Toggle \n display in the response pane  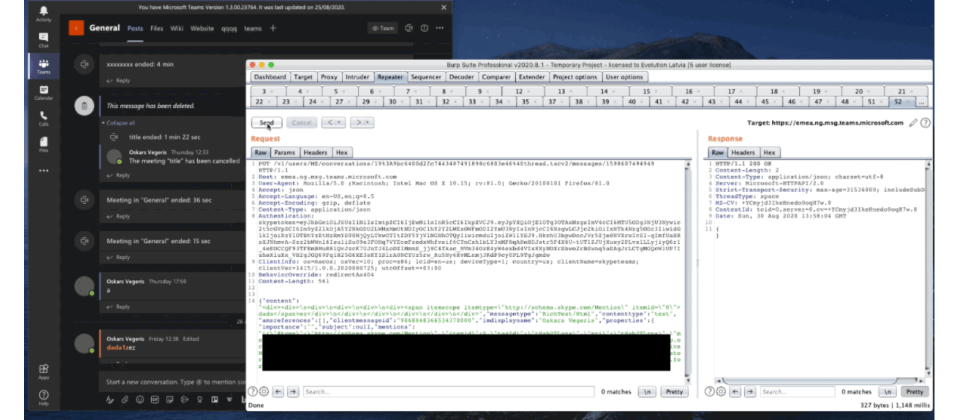[x=887, y=391]
